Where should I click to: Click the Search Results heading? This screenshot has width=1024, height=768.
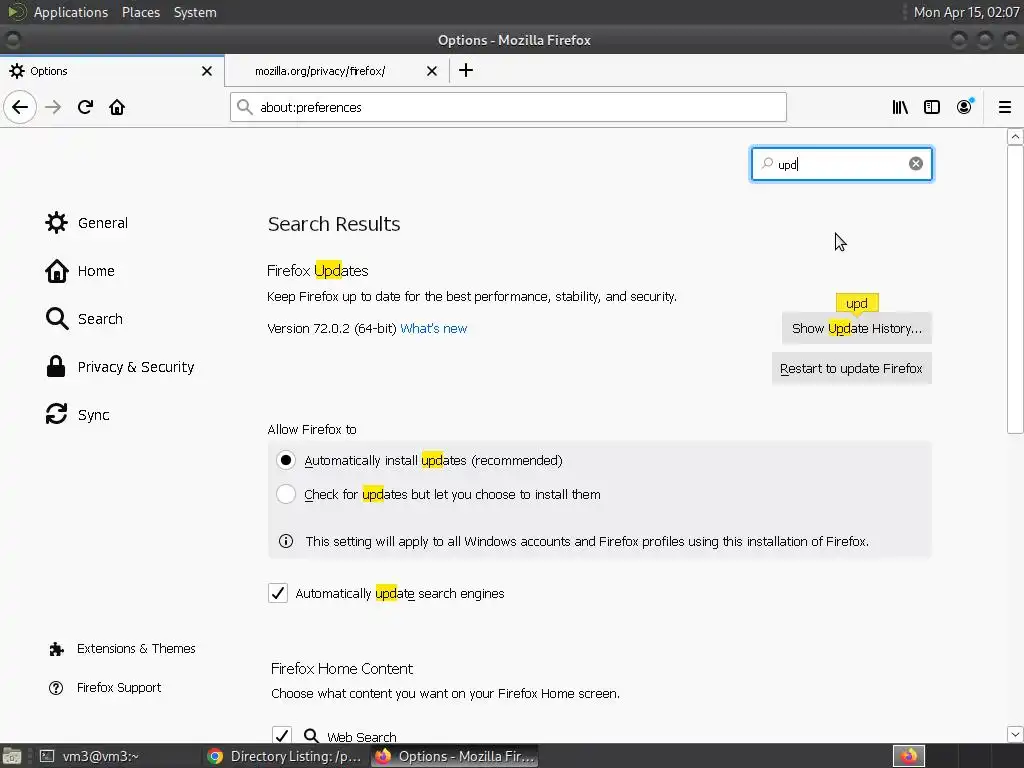[x=334, y=224]
